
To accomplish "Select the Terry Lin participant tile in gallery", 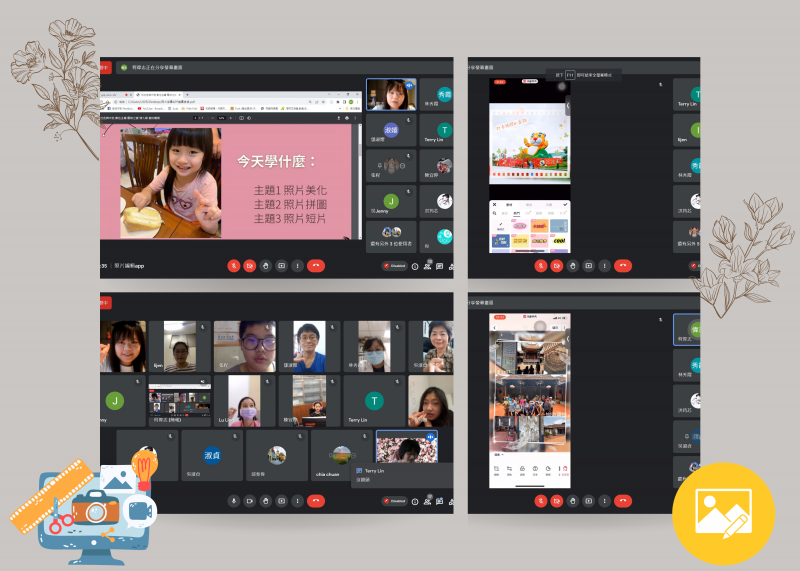I will point(374,401).
